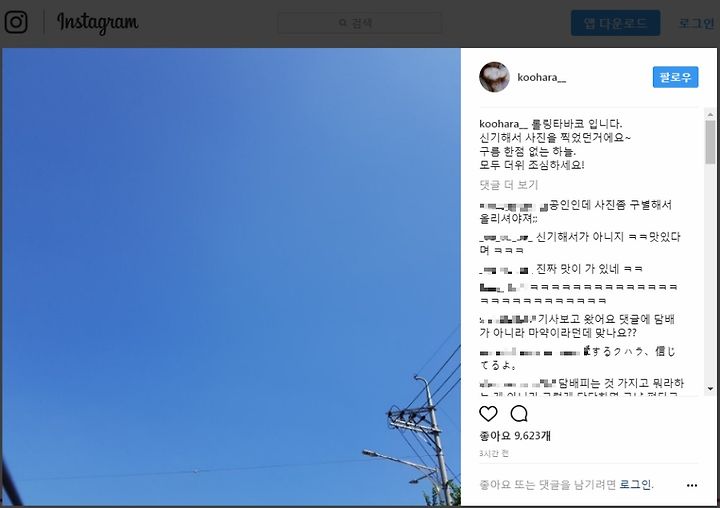Click the 좋아요 9,623개 likes count
The height and width of the screenshot is (508, 720).
point(515,435)
